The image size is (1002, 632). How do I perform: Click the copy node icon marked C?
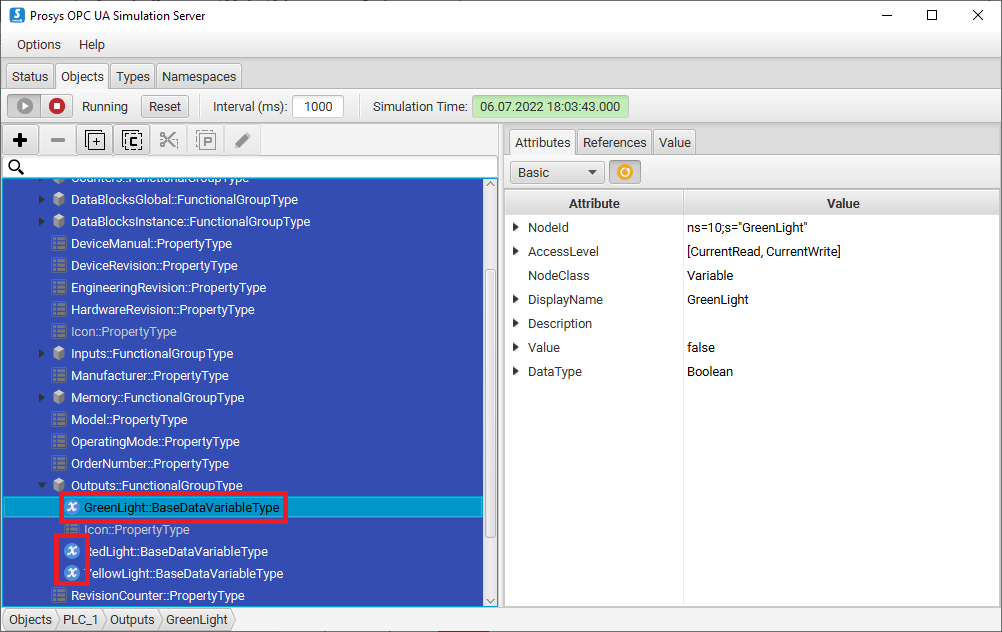point(132,141)
